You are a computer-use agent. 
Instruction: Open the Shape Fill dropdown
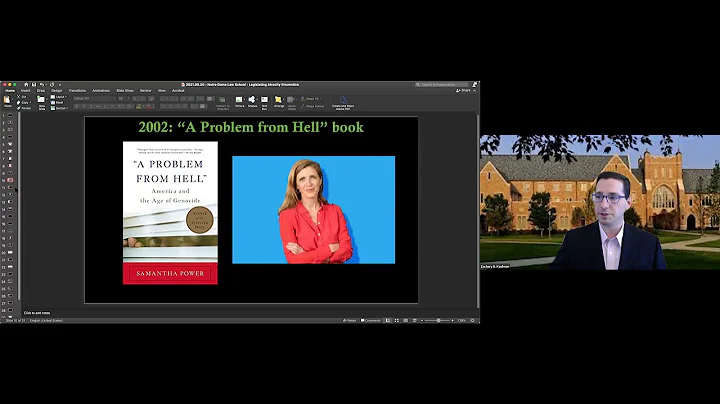coord(311,99)
